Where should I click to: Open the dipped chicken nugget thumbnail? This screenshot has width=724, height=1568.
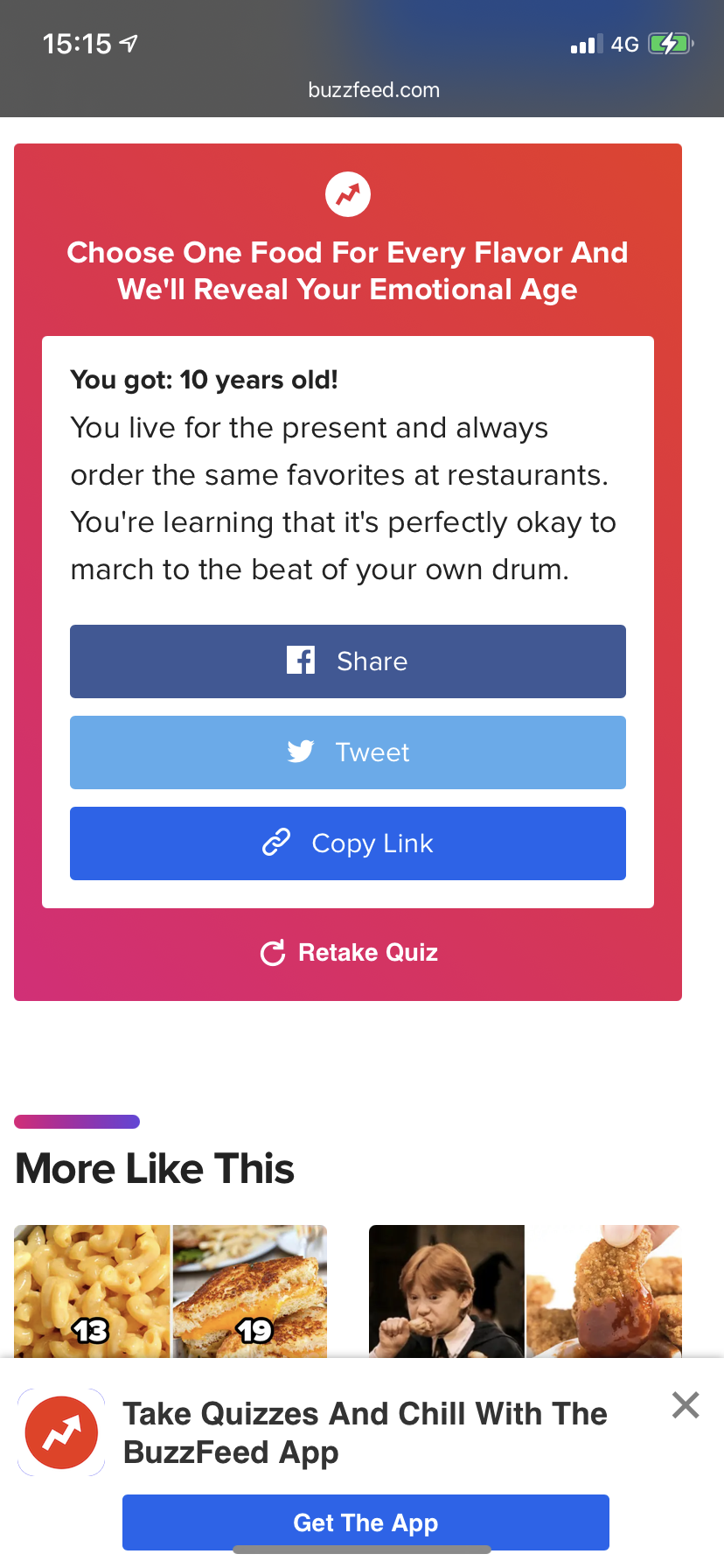pos(604,1291)
